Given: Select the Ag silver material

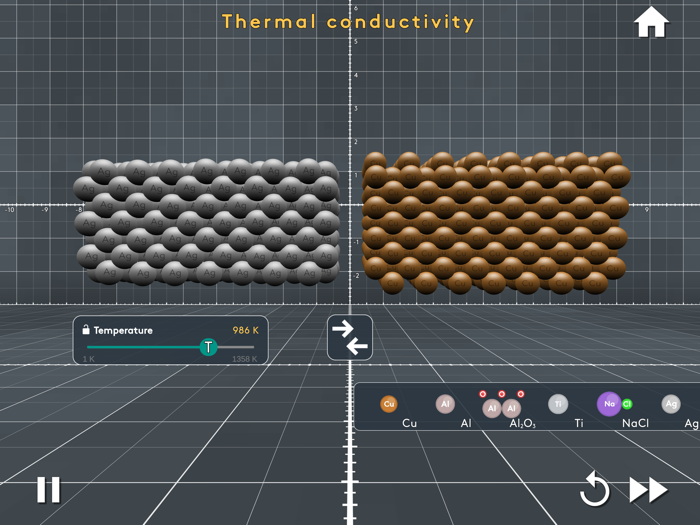Looking at the screenshot, I should [671, 404].
